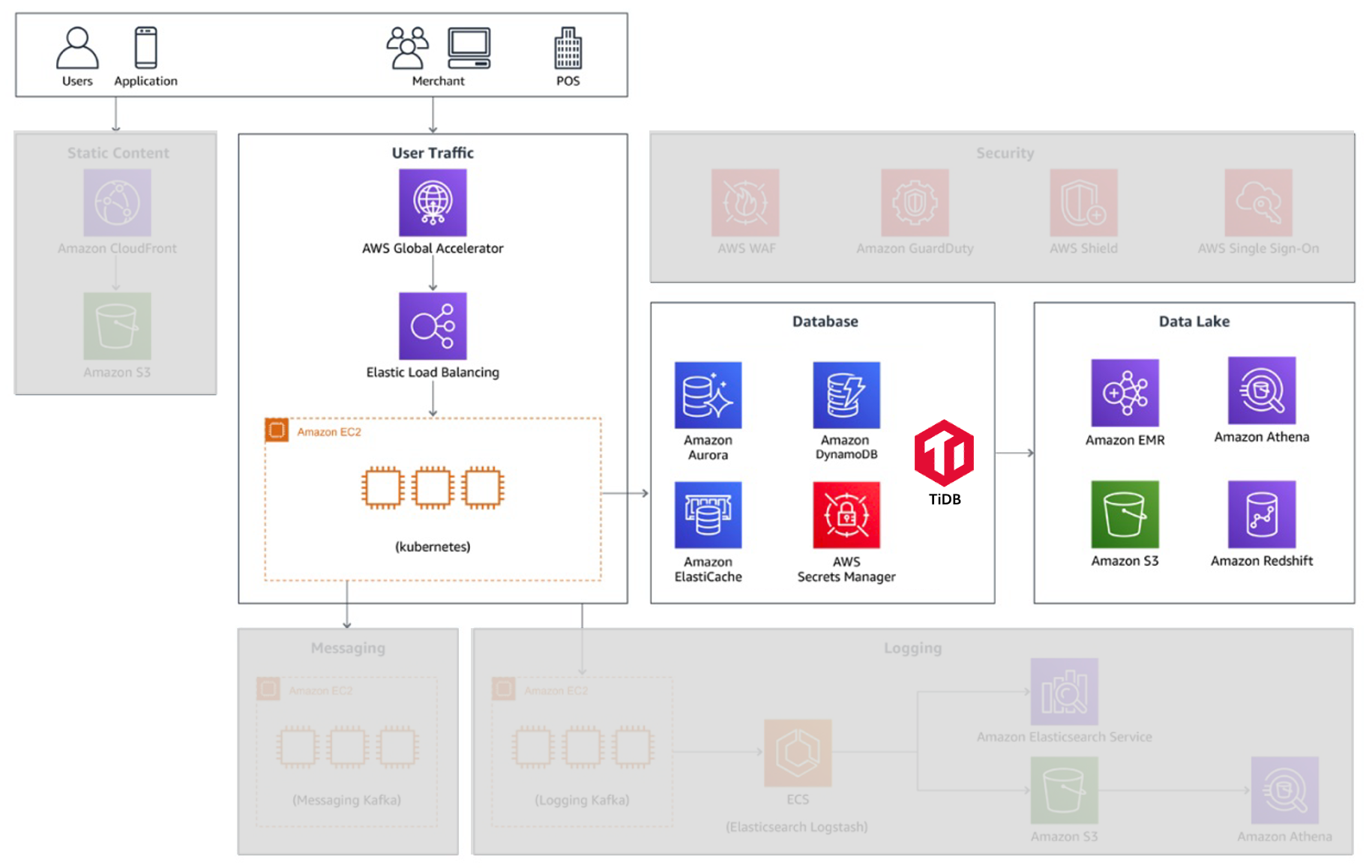Select the Elastic Load Balancing icon
Viewport: 1372px width, 868px height.
point(433,326)
